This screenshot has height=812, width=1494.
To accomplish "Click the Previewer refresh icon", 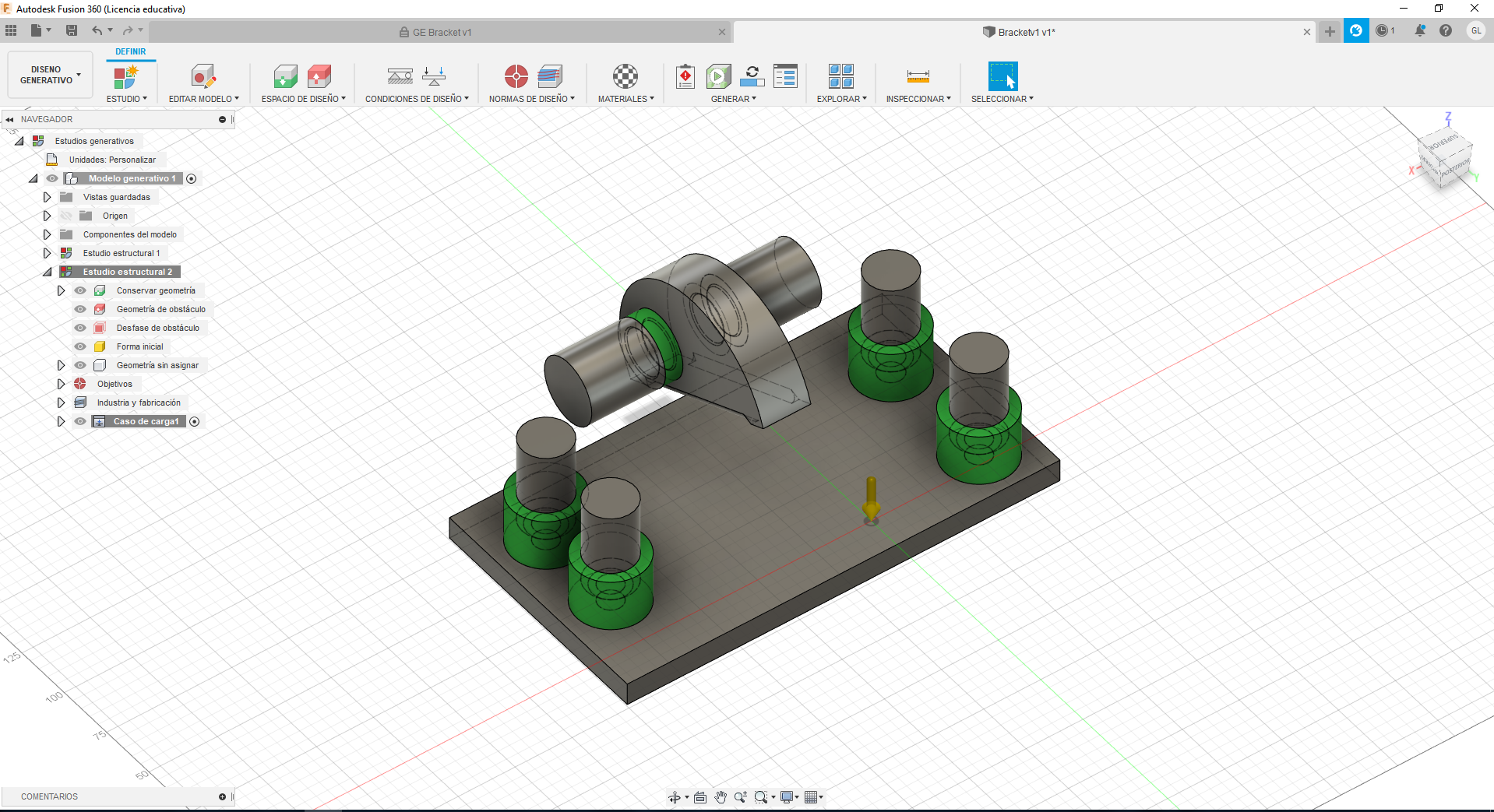I will point(752,76).
